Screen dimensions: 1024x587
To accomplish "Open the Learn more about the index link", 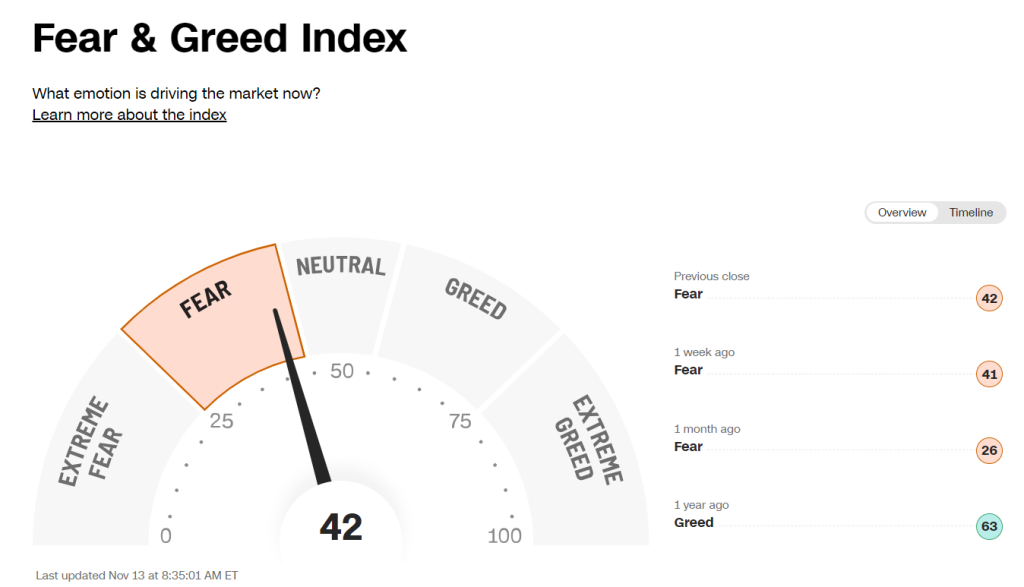I will pos(129,115).
